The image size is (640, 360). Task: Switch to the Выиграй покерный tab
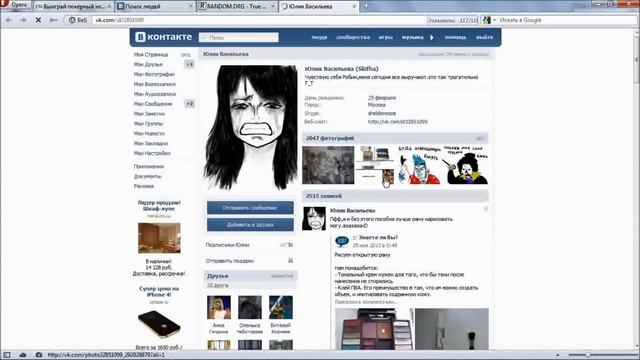click(x=73, y=6)
